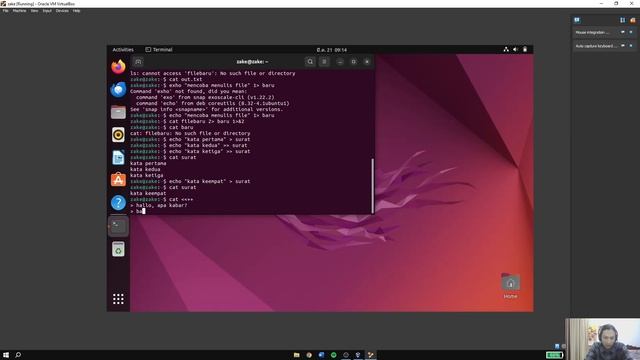
Task: Open File Explorer in the Windows taskbar
Action: click(297, 355)
